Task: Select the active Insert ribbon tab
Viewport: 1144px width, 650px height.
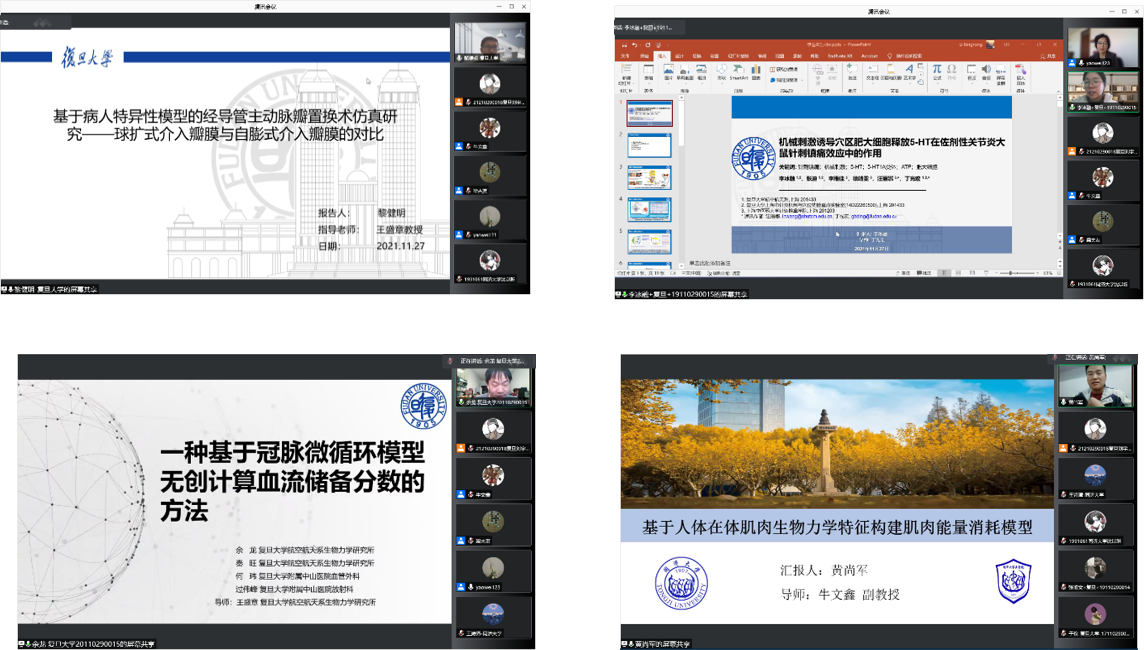Action: pos(662,55)
